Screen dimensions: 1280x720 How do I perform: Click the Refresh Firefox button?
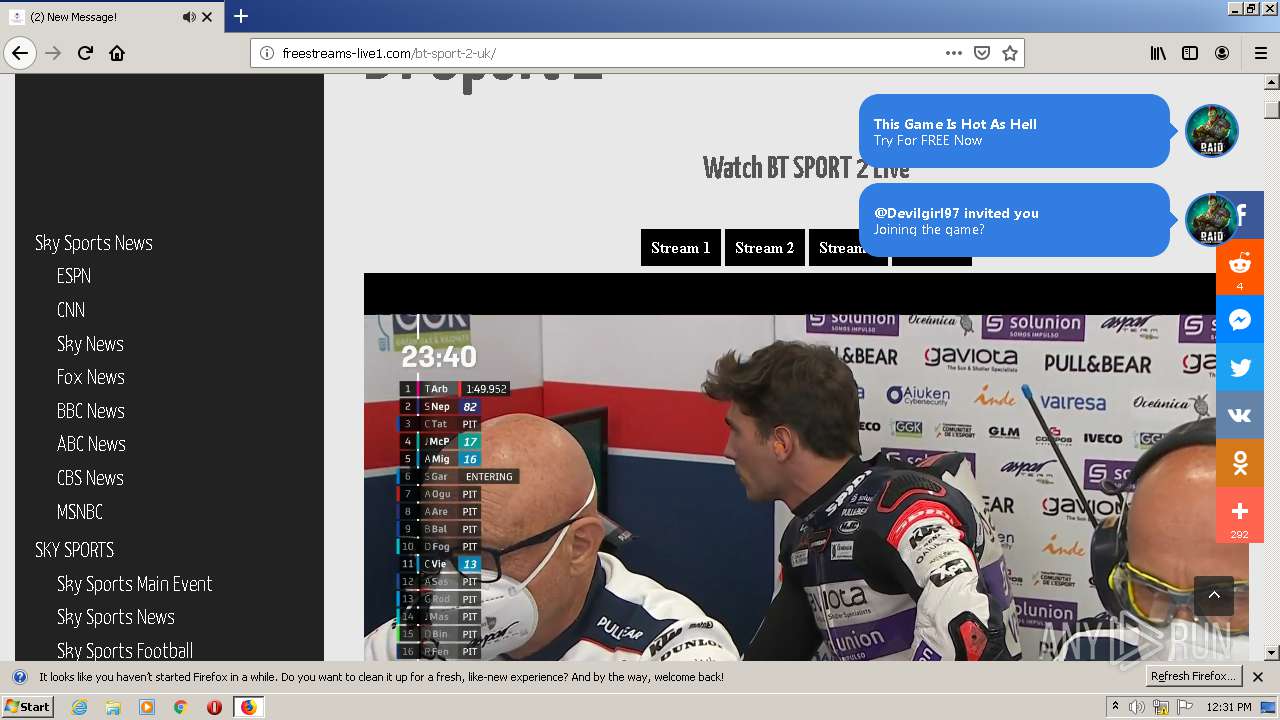coord(1193,677)
